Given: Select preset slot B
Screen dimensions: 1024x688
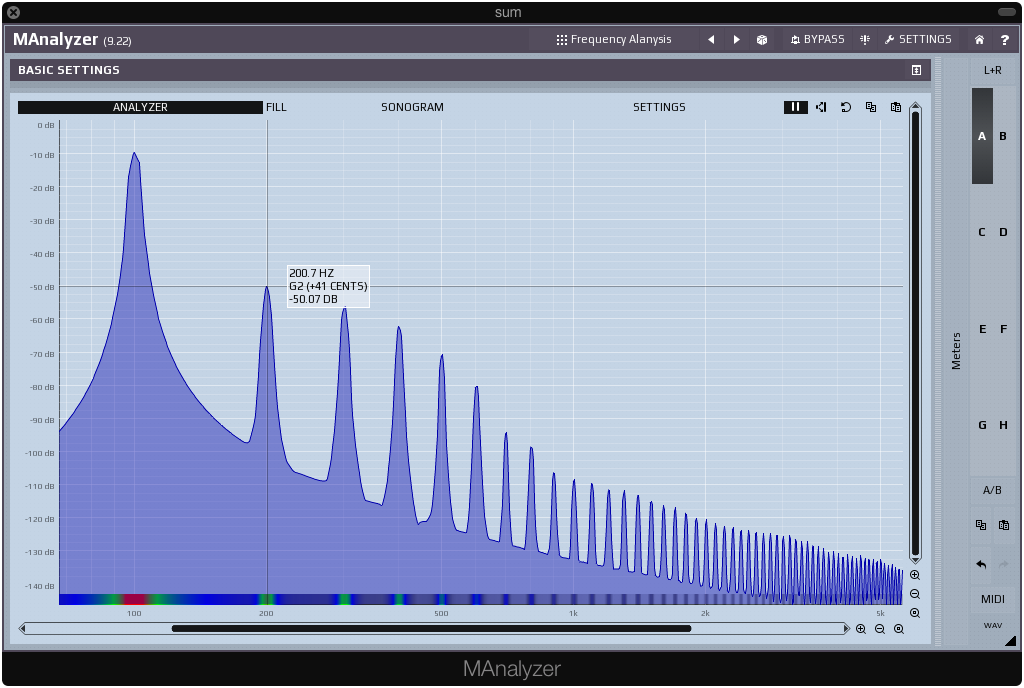Looking at the screenshot, I should (x=1003, y=136).
